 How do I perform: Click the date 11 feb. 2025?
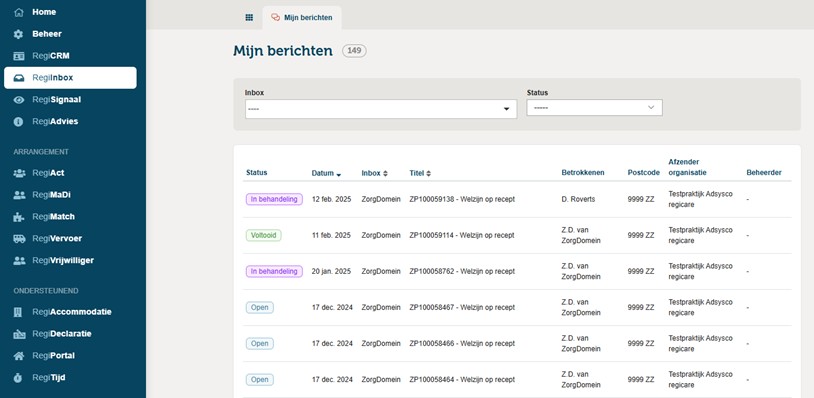pos(331,236)
